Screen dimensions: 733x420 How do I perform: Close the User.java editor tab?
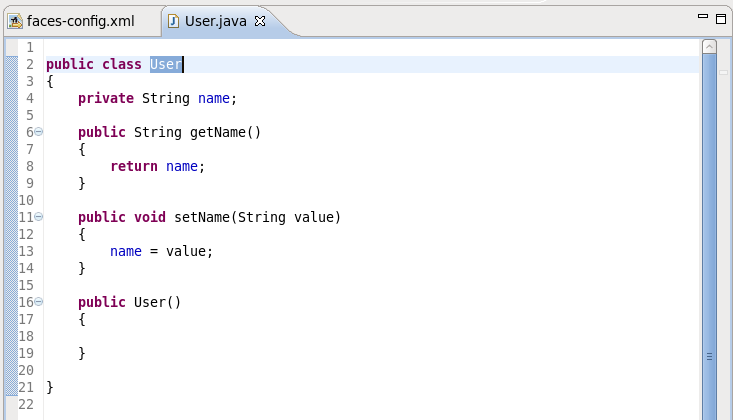(261, 21)
